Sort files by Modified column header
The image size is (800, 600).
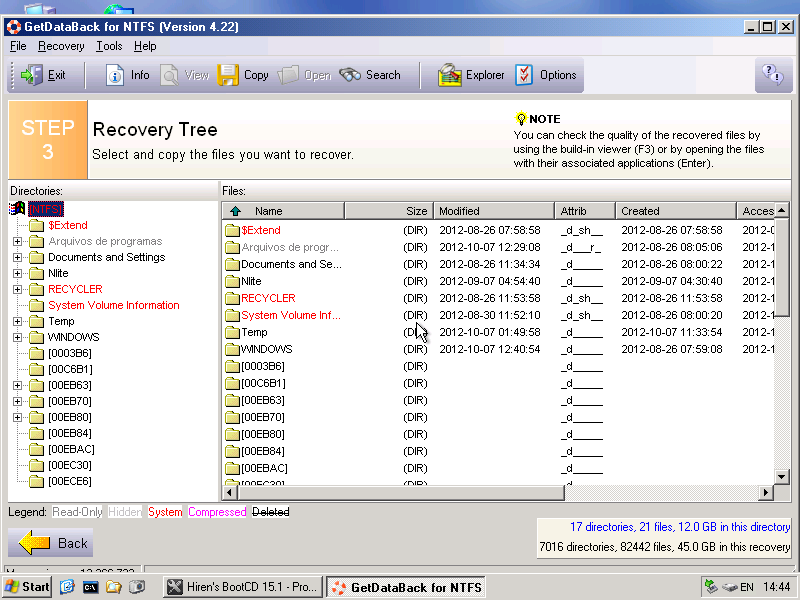[x=494, y=211]
